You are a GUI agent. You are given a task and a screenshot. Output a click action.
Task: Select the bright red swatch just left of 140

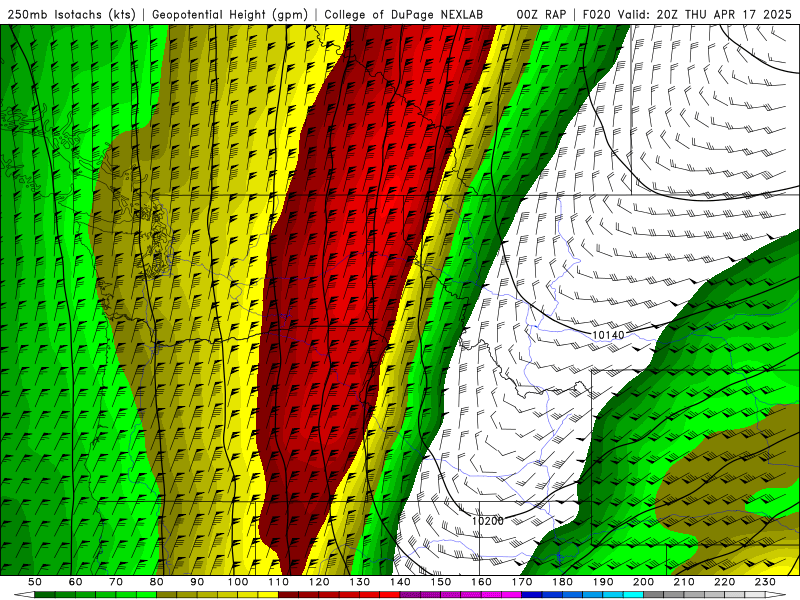click(x=390, y=595)
